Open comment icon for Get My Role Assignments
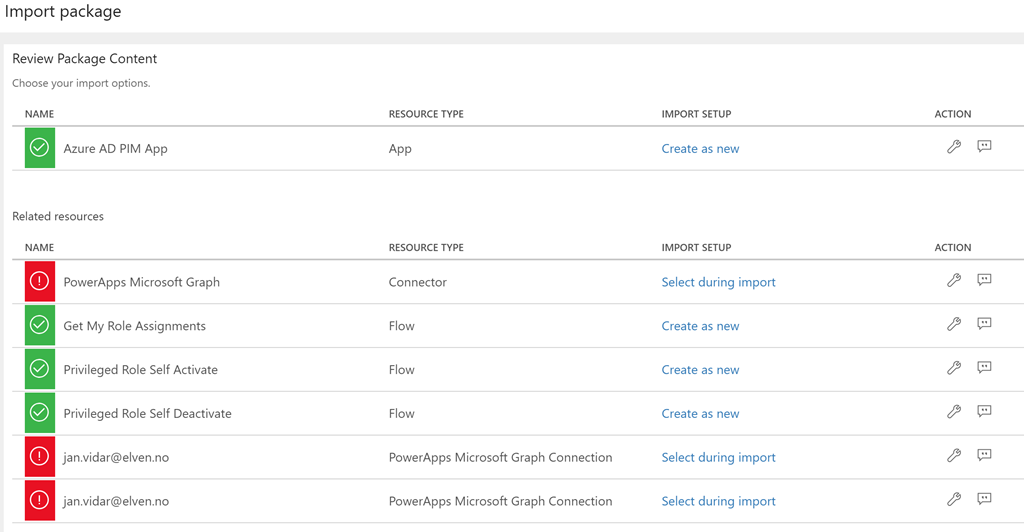The width and height of the screenshot is (1024, 532). pos(984,324)
